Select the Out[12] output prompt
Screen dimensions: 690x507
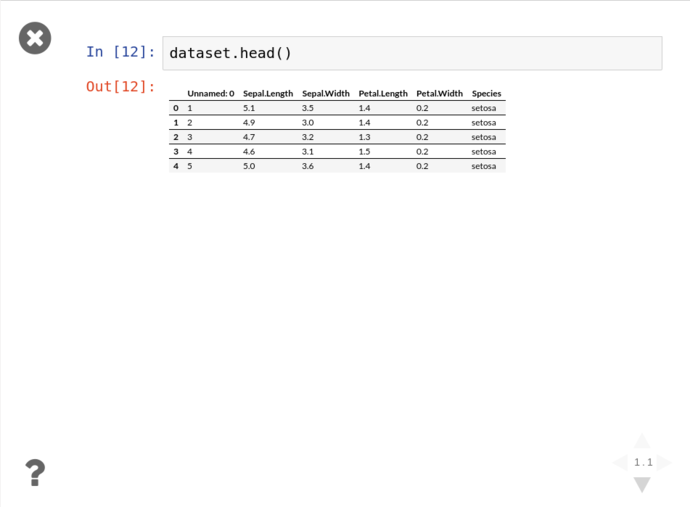click(x=120, y=87)
